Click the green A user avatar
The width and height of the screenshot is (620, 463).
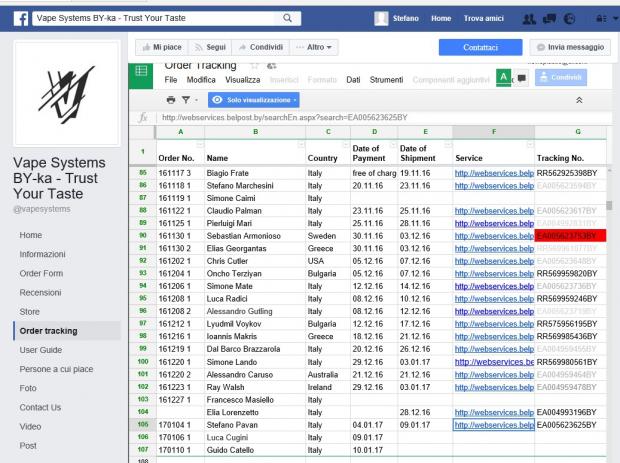click(x=503, y=77)
